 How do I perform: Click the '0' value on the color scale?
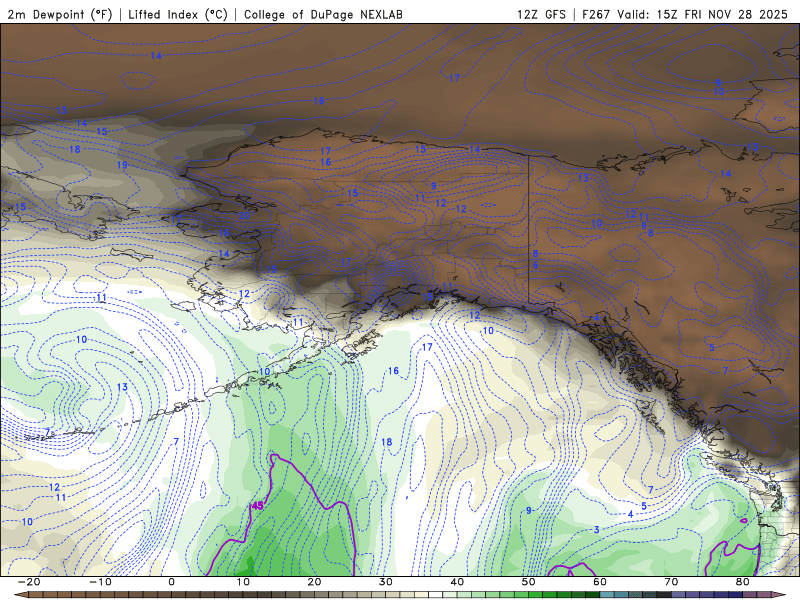pyautogui.click(x=171, y=582)
